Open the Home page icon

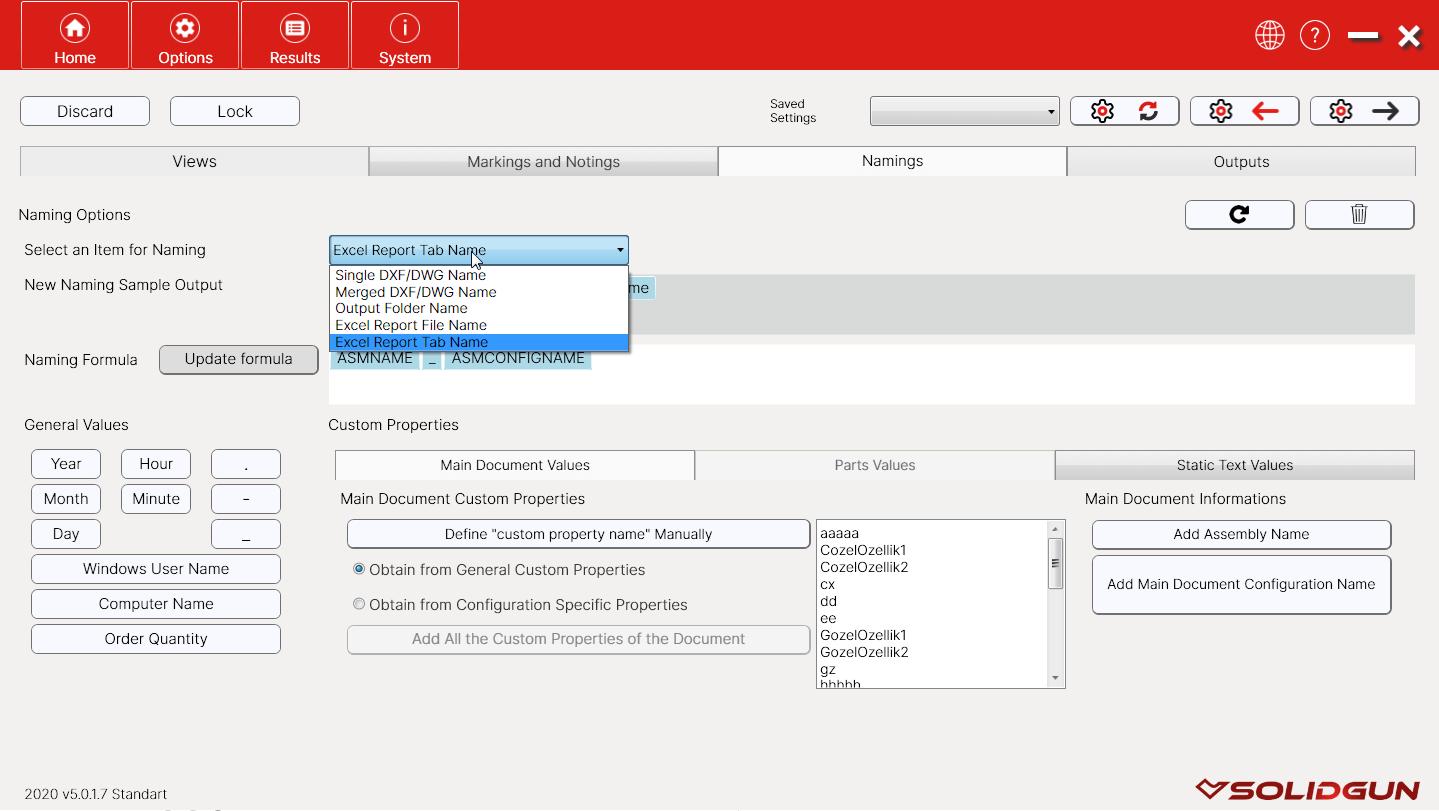[75, 29]
